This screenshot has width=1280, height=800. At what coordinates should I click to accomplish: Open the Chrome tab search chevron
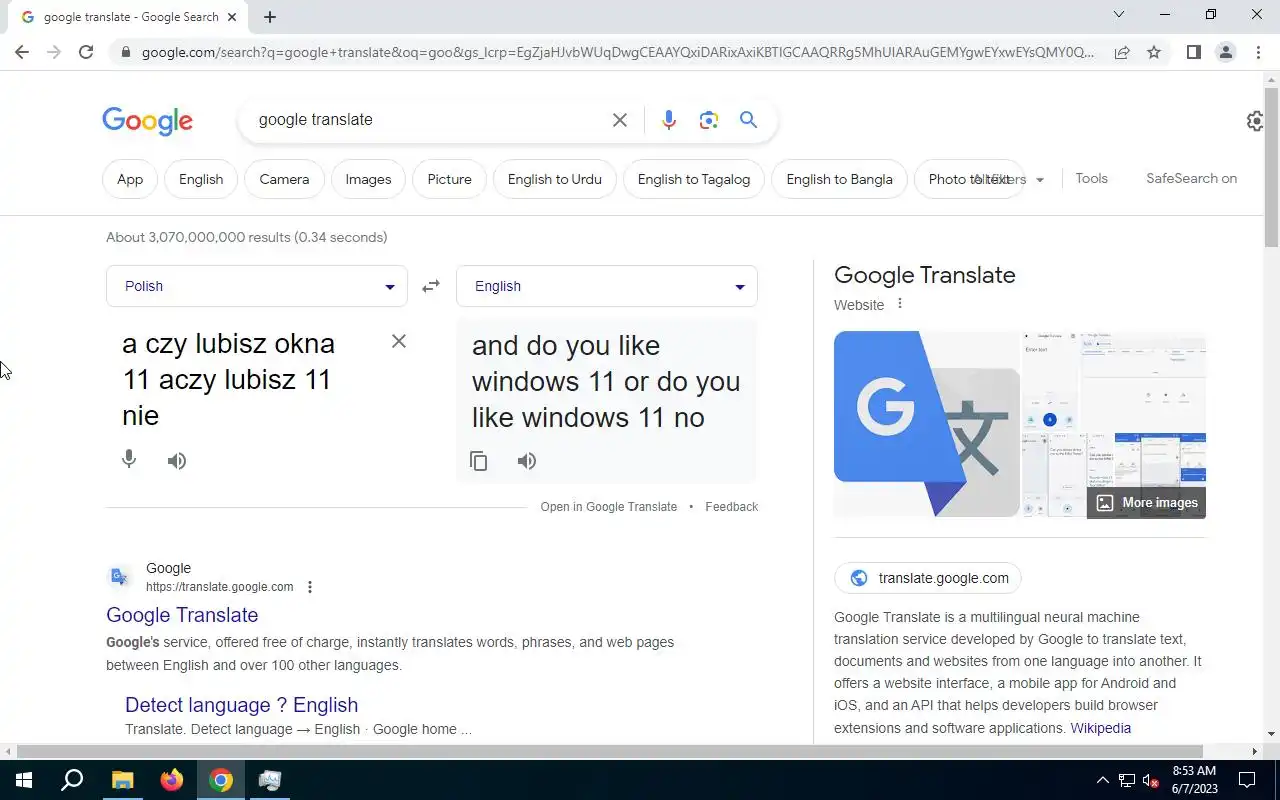(1119, 15)
